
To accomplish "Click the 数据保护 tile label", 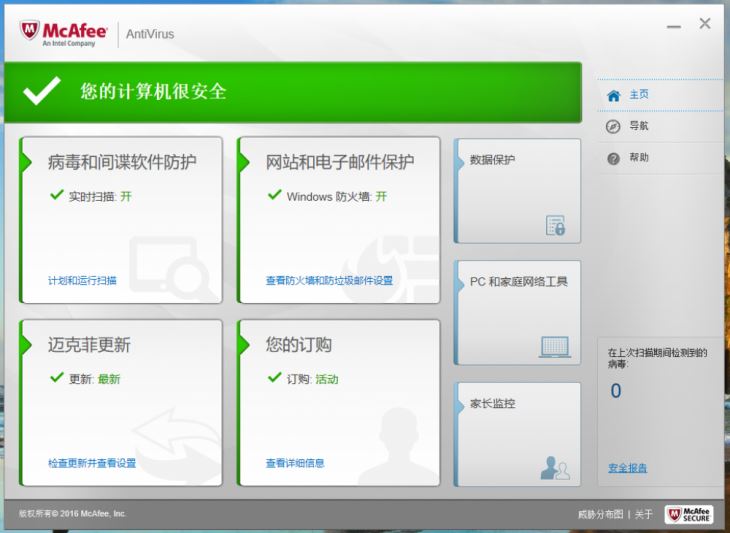I will point(492,160).
